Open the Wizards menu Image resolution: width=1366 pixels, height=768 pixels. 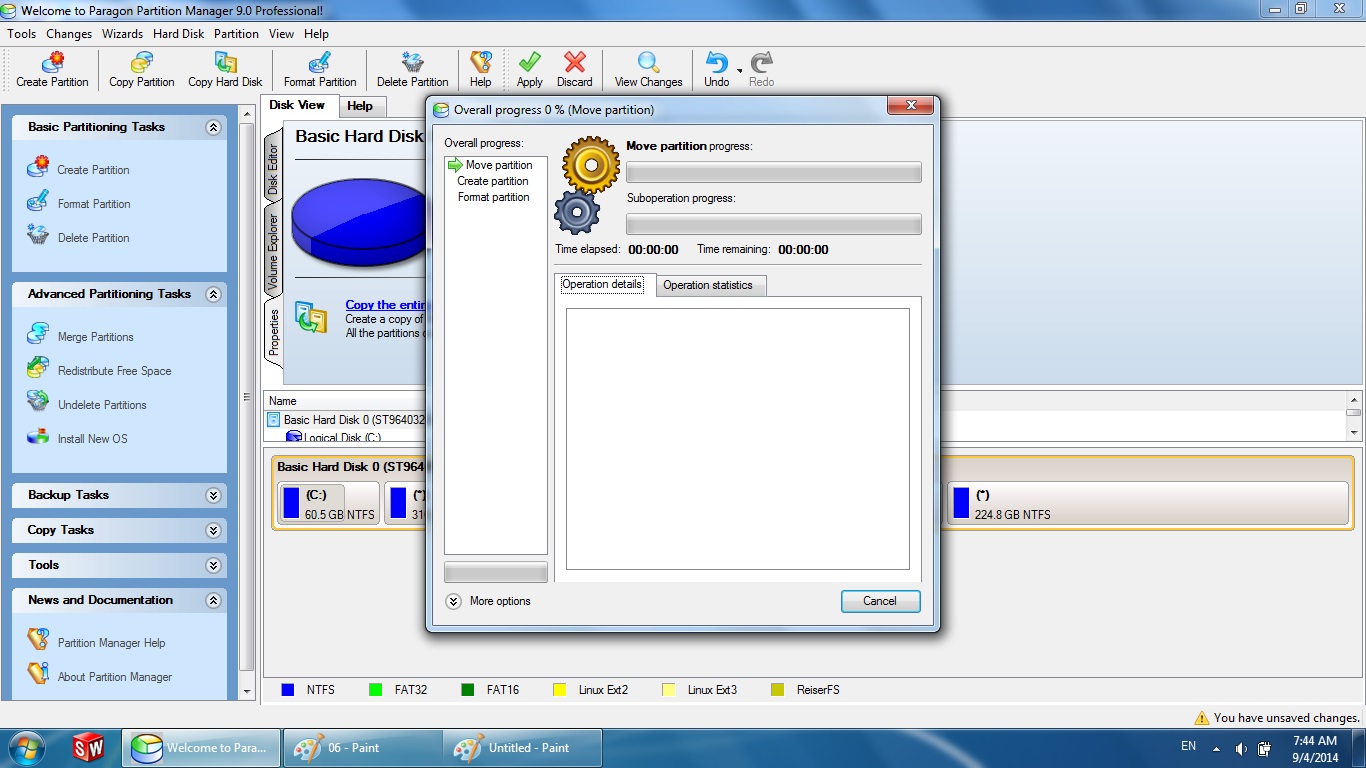pyautogui.click(x=122, y=34)
